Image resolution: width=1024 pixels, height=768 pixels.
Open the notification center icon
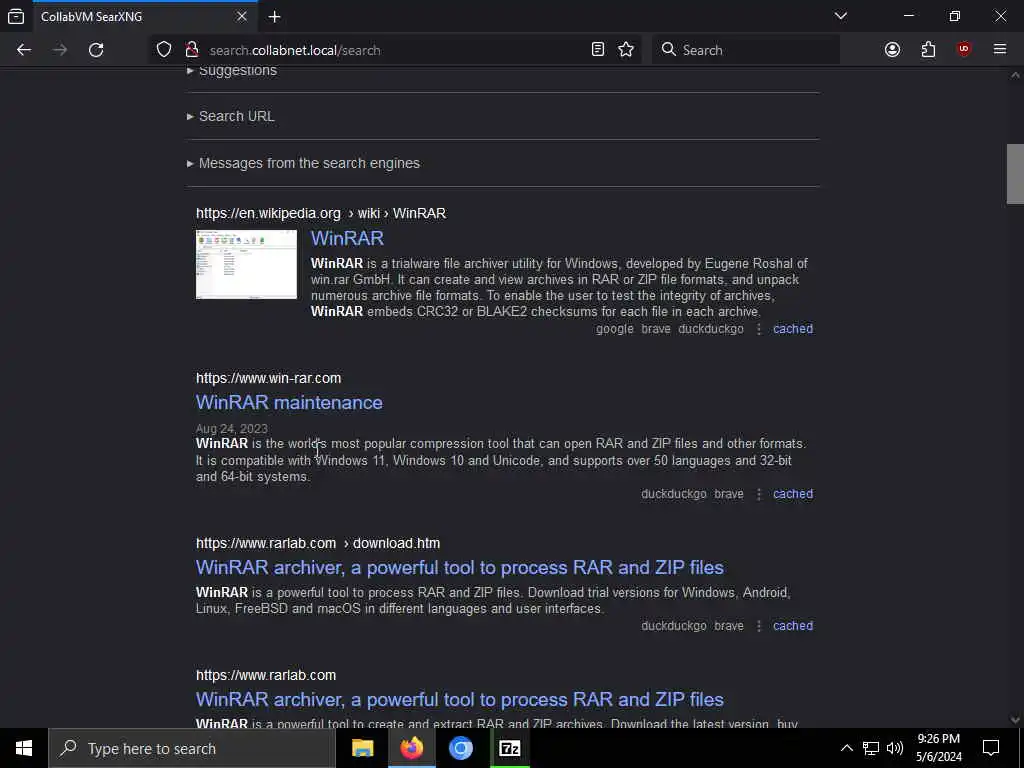(x=991, y=748)
